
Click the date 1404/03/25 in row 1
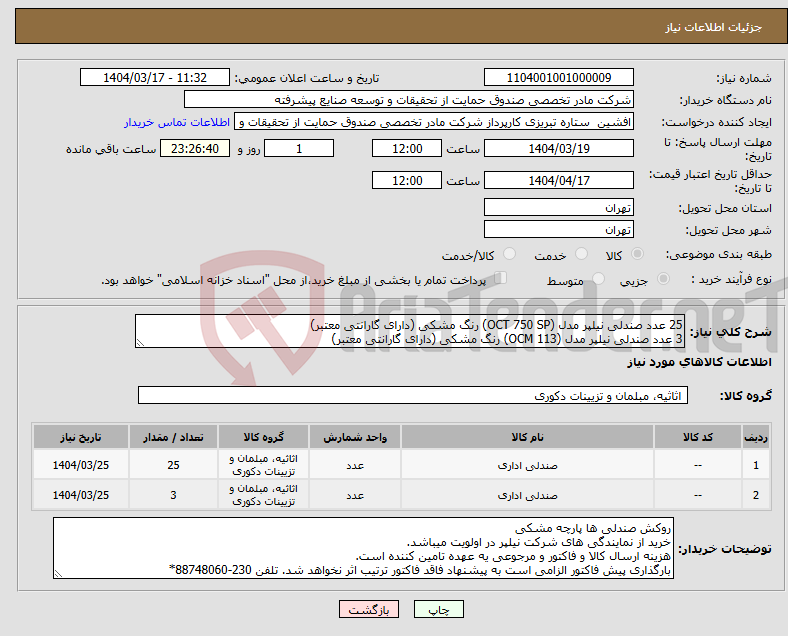tap(81, 465)
